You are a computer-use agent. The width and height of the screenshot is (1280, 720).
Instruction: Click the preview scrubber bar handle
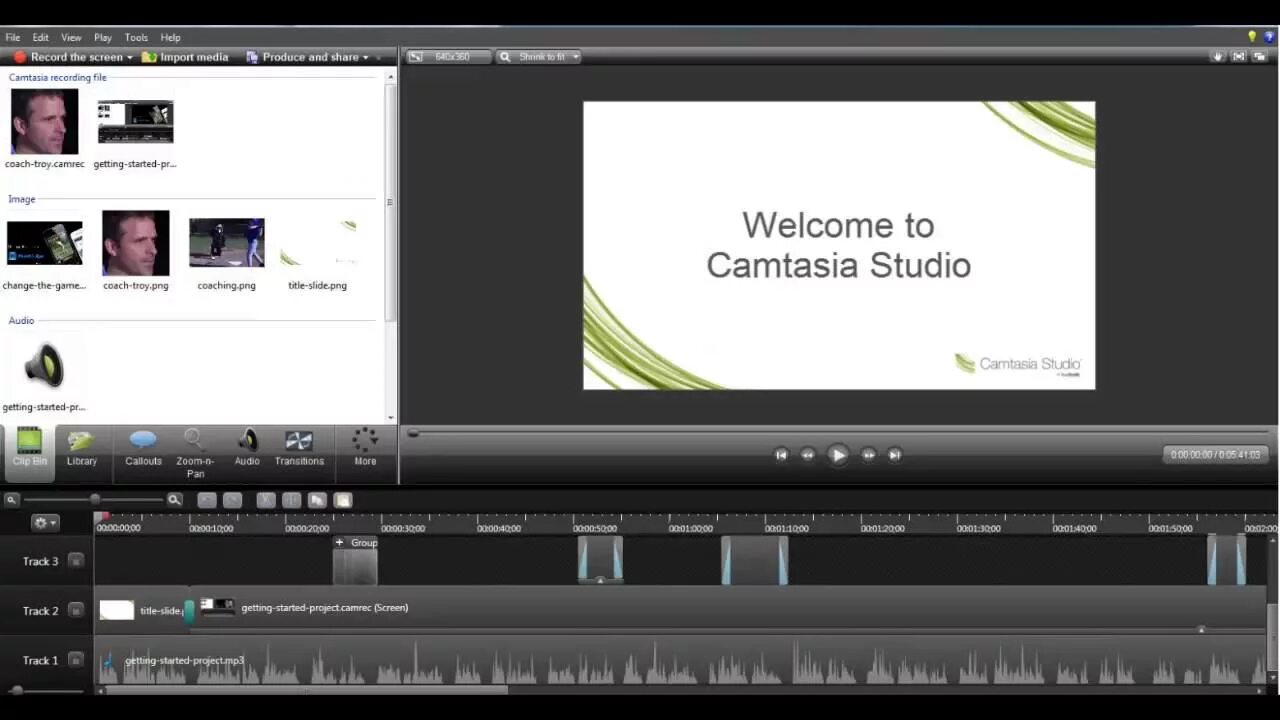coord(412,433)
